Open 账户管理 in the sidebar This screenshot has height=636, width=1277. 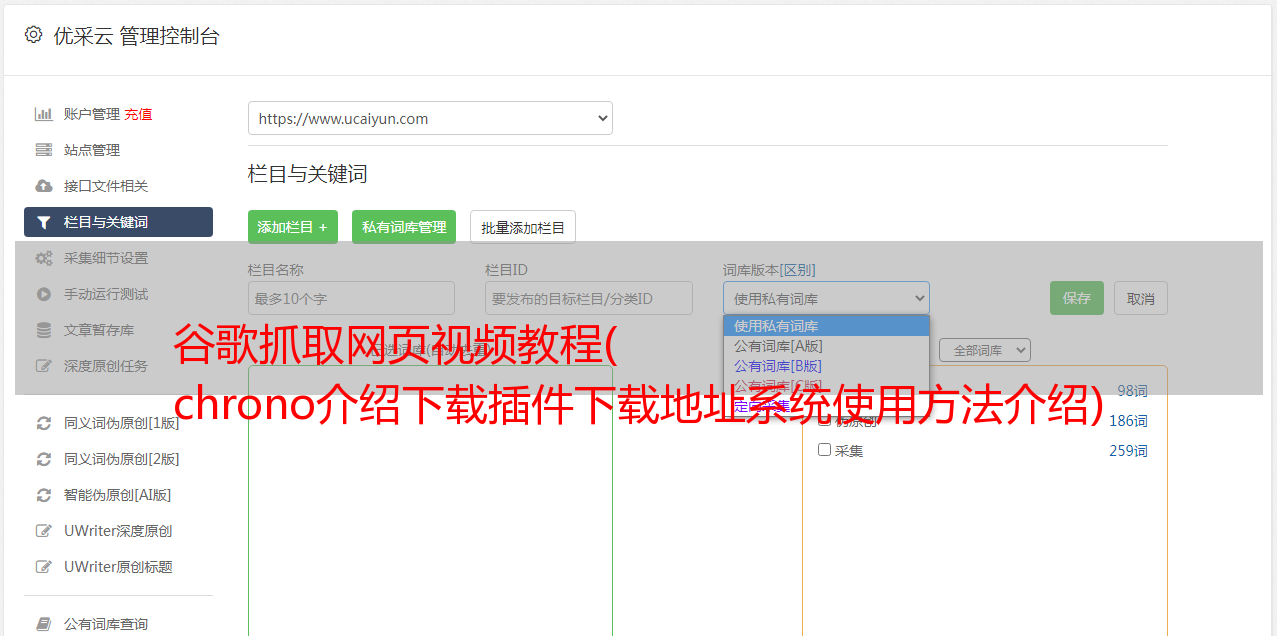(x=92, y=114)
